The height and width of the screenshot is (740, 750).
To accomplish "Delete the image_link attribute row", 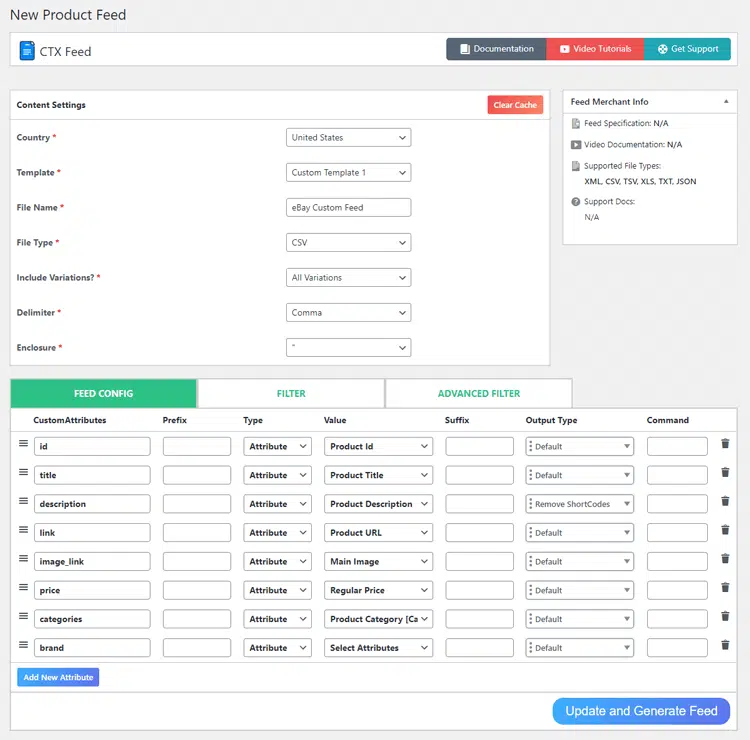I will pos(725,559).
